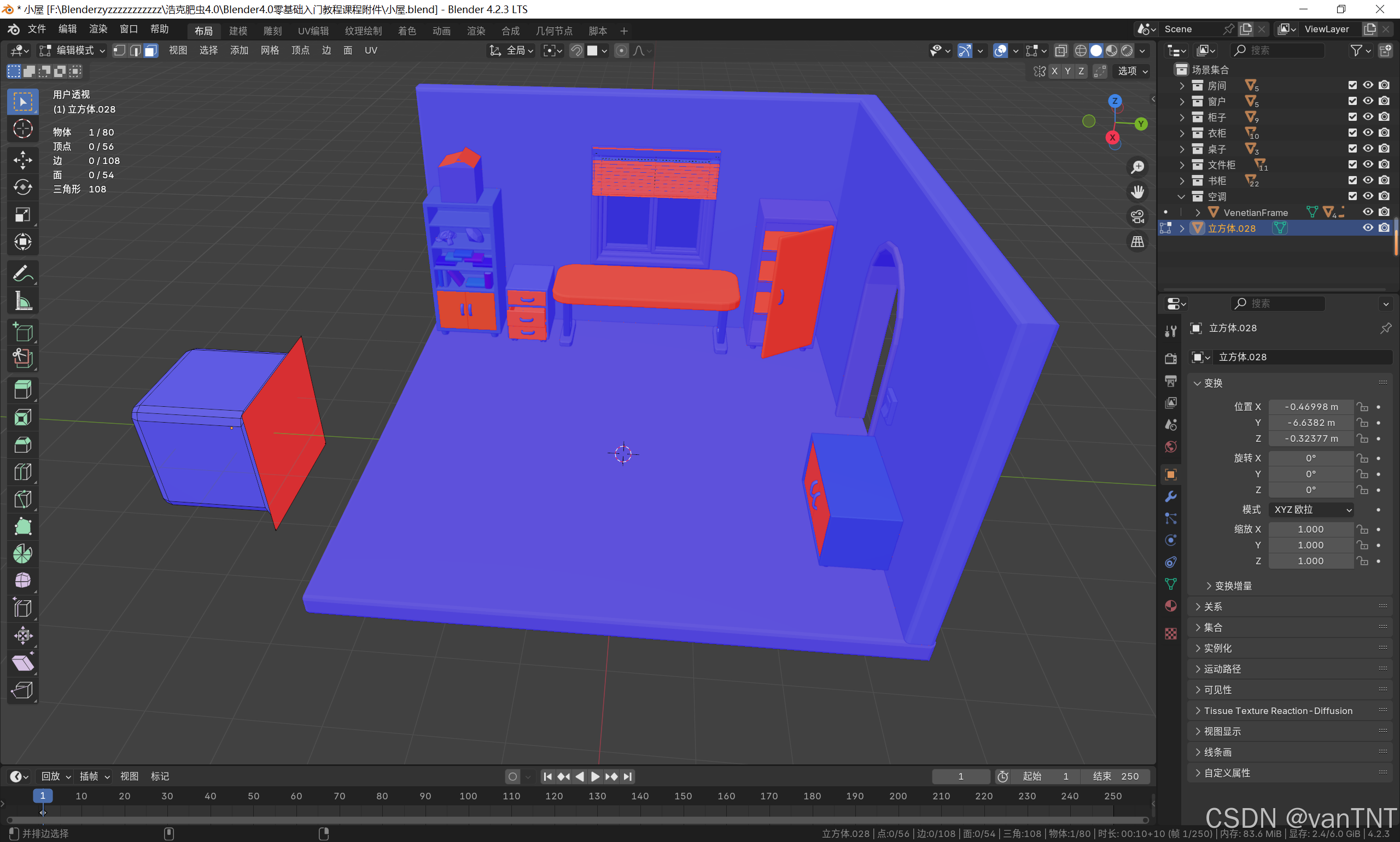This screenshot has height=842, width=1400.
Task: Expand the 关系 panel
Action: pyautogui.click(x=1213, y=606)
